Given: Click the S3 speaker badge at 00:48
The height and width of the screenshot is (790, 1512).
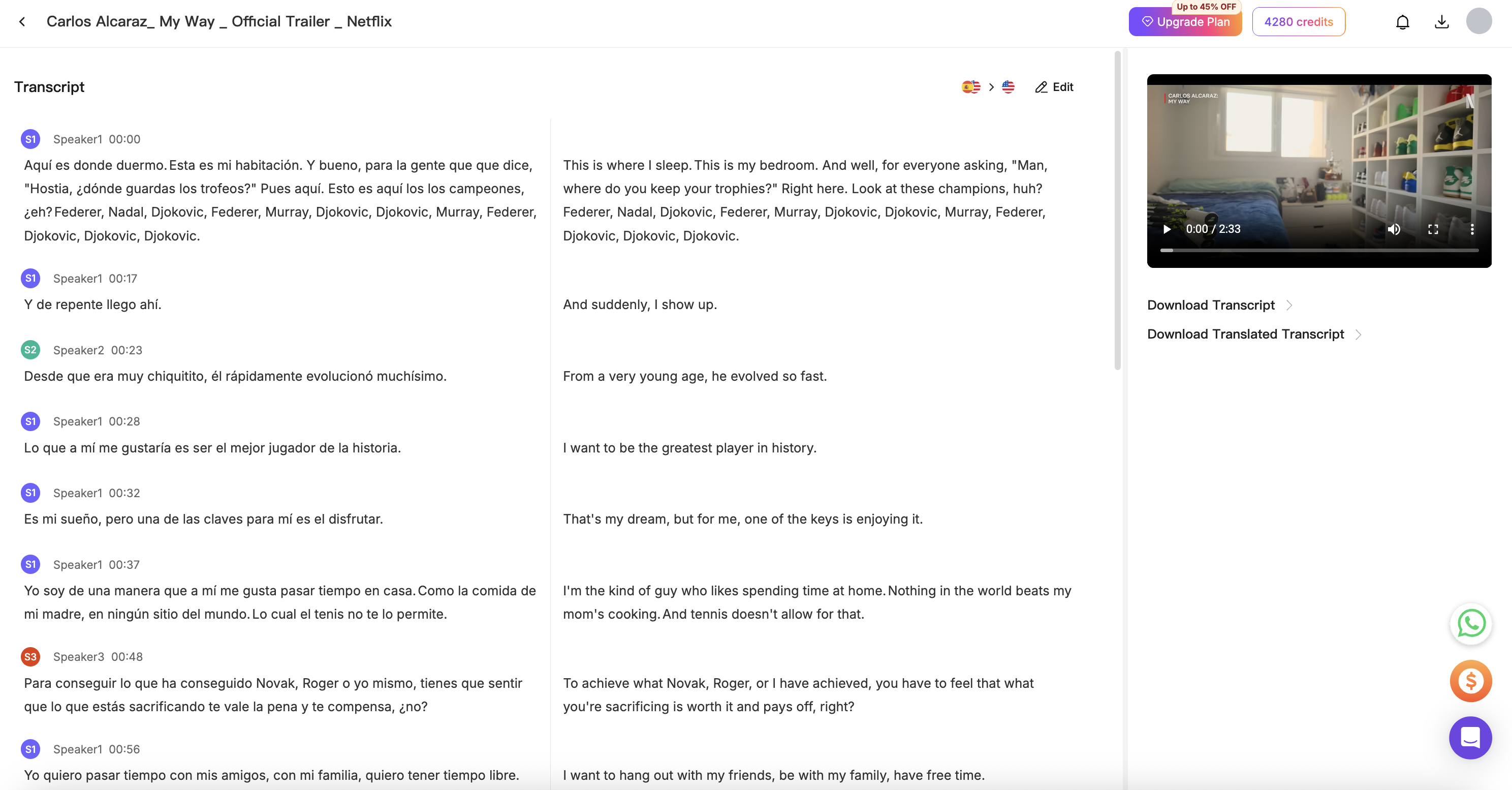Looking at the screenshot, I should (x=30, y=657).
